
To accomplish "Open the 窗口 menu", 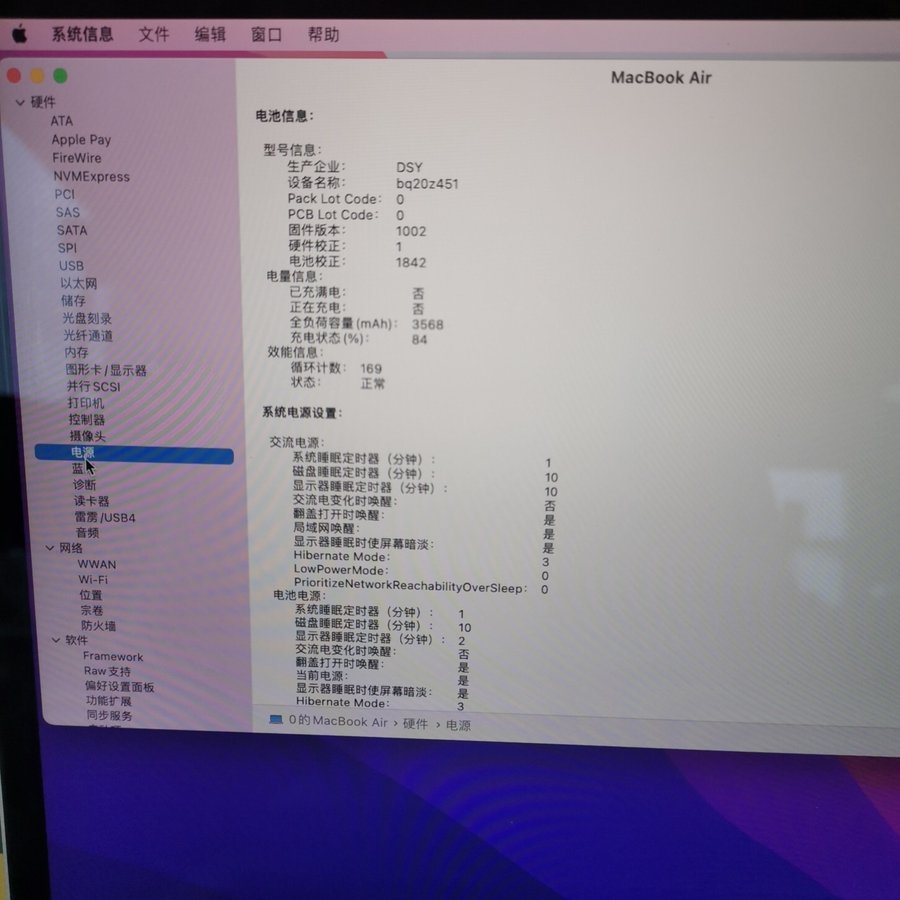I will point(266,35).
